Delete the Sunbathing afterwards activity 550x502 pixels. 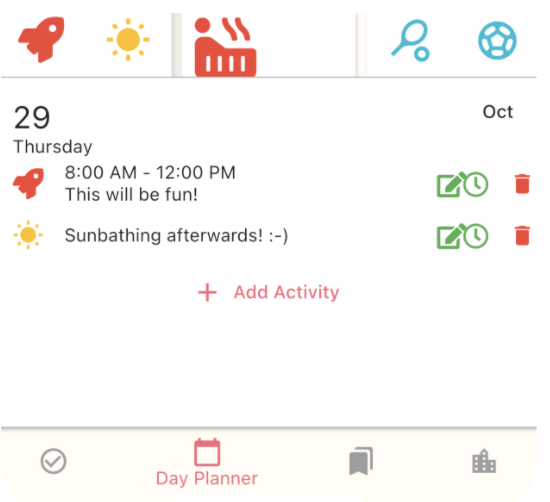pyautogui.click(x=522, y=235)
